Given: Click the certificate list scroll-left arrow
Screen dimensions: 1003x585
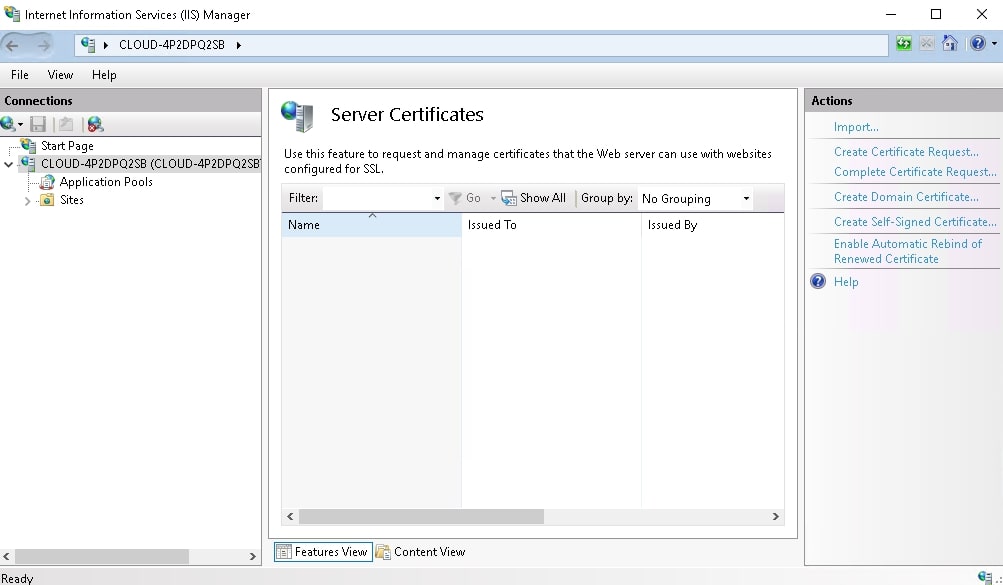Looking at the screenshot, I should coord(290,517).
